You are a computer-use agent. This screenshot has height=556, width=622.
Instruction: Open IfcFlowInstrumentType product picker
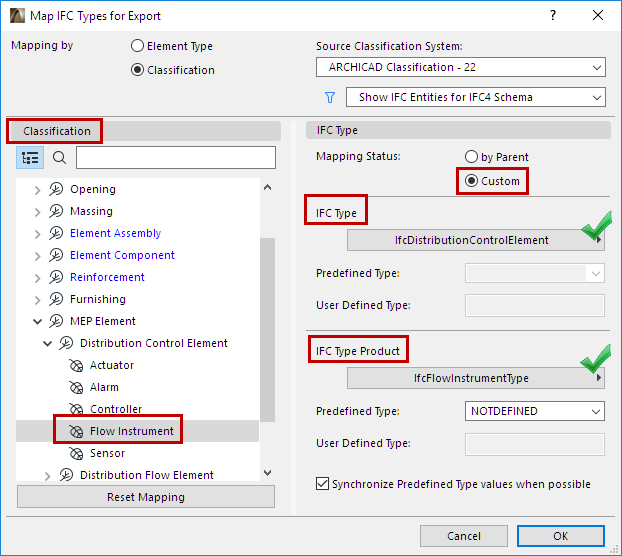pos(476,378)
